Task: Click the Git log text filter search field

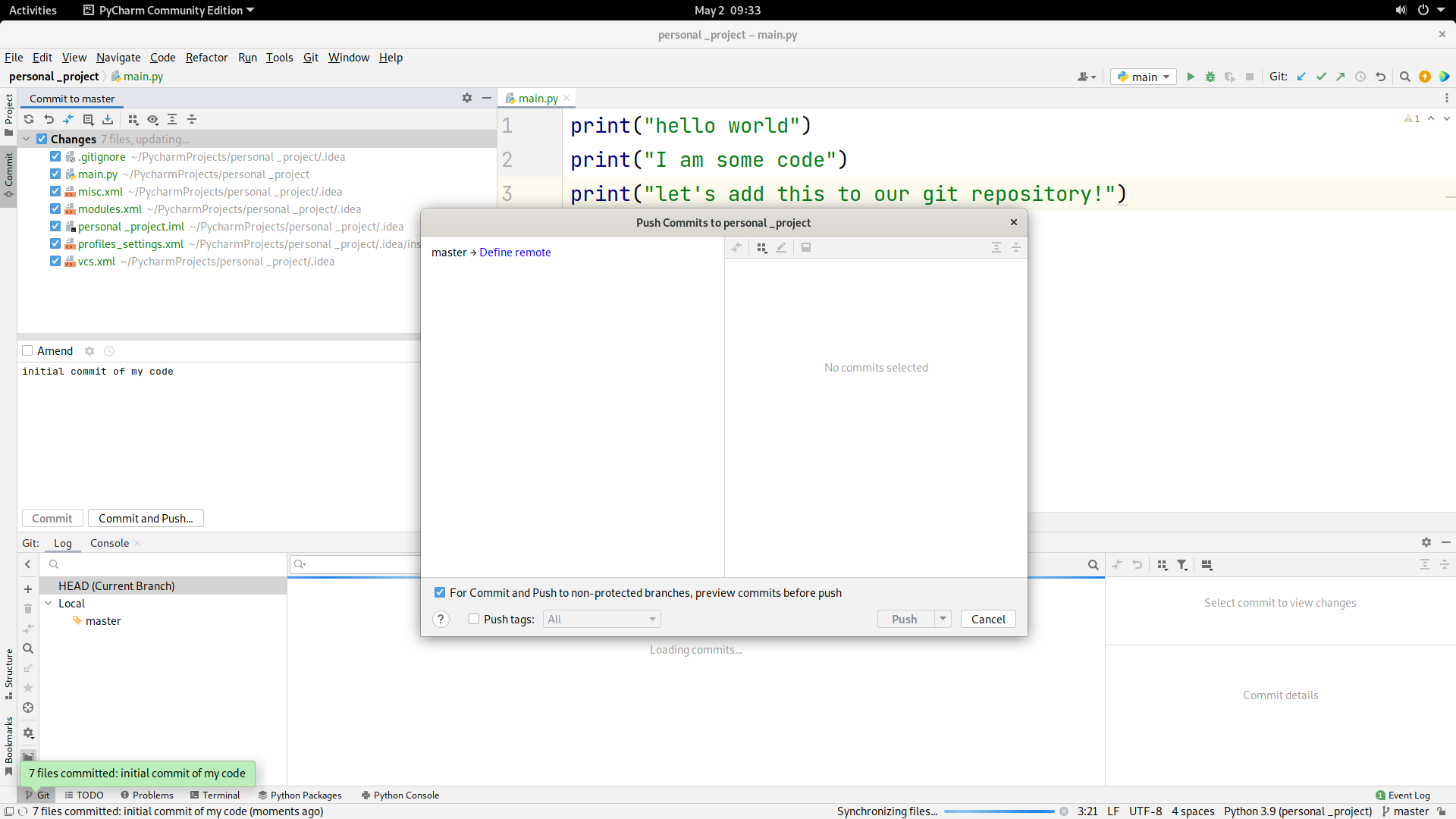Action: (354, 564)
